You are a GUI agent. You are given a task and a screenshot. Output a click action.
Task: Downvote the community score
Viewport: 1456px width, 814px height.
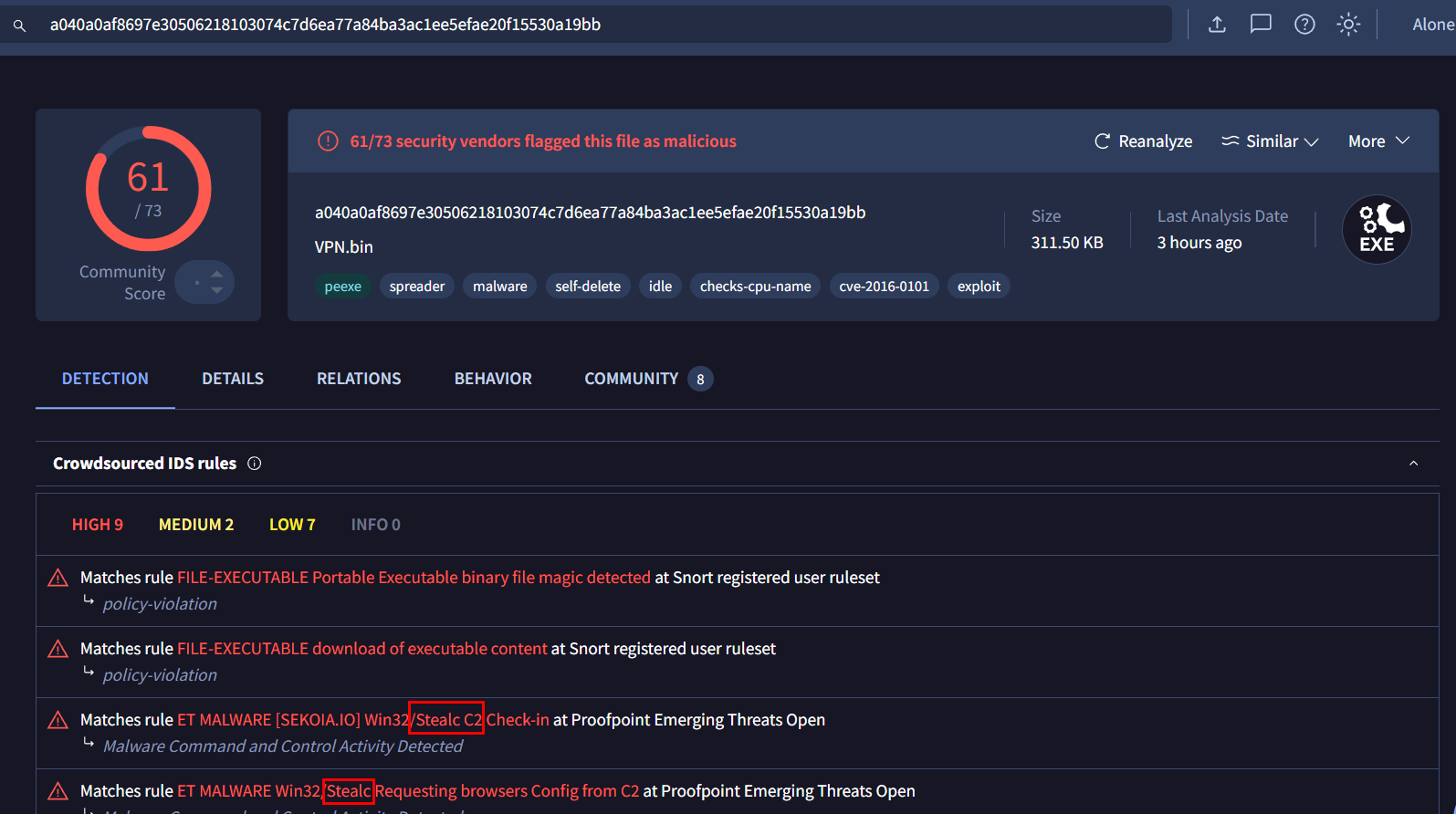pos(216,290)
